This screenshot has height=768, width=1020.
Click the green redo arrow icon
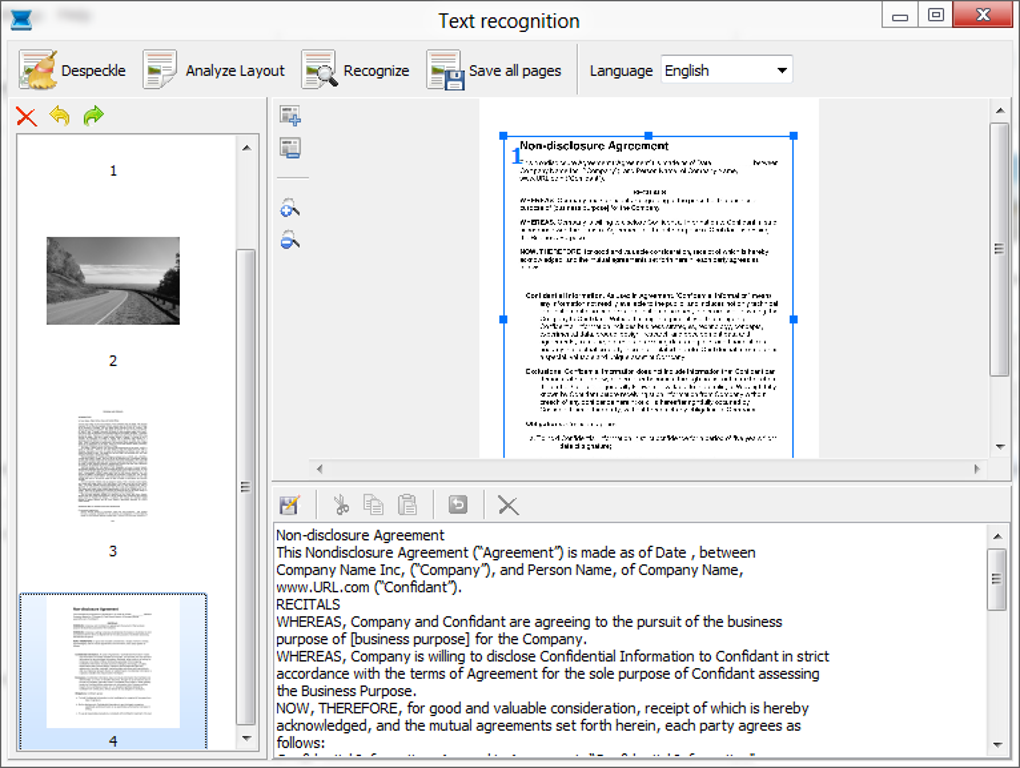93,117
